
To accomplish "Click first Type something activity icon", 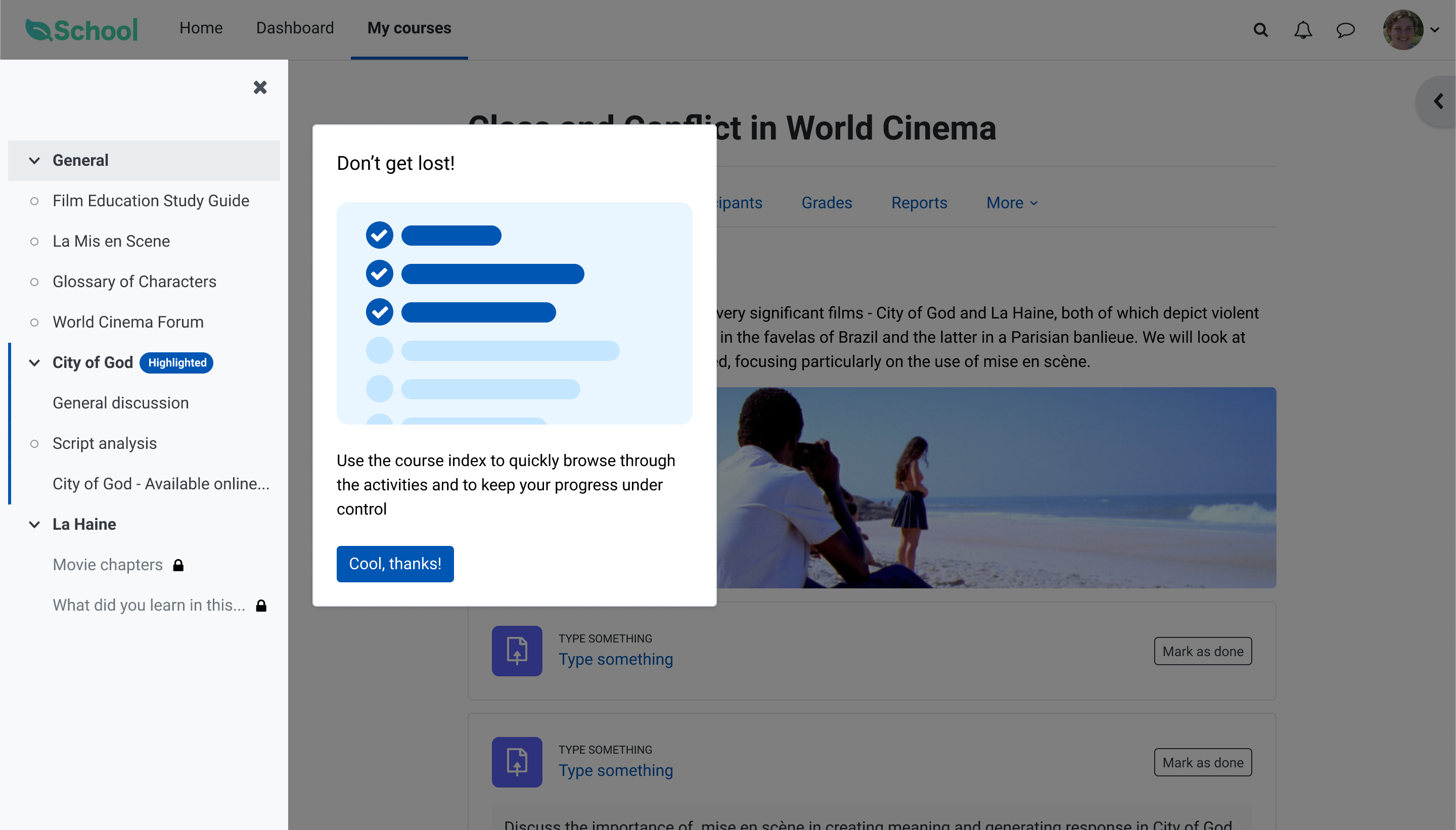I will coord(517,651).
